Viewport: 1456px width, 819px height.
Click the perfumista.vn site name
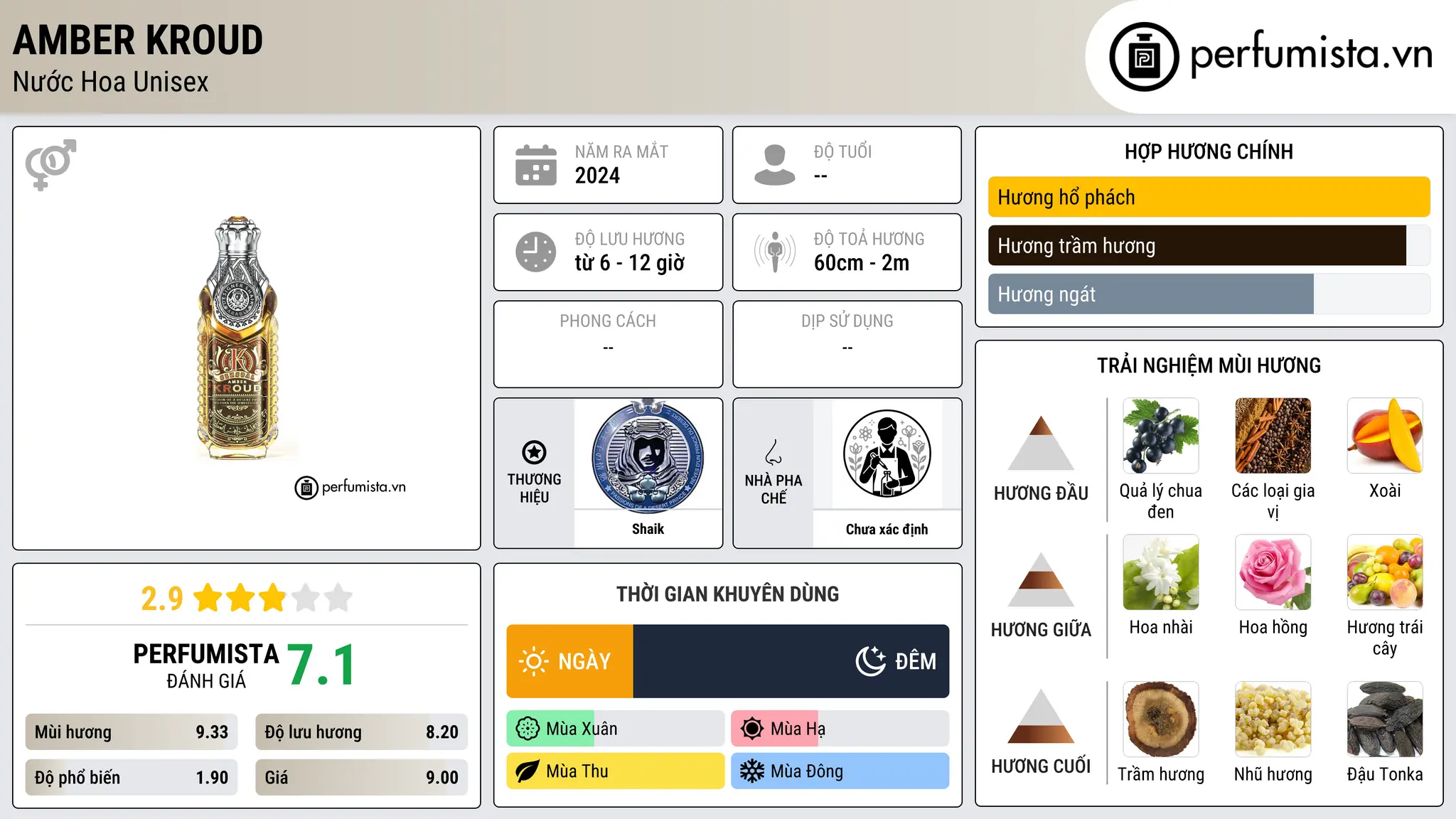1312,55
